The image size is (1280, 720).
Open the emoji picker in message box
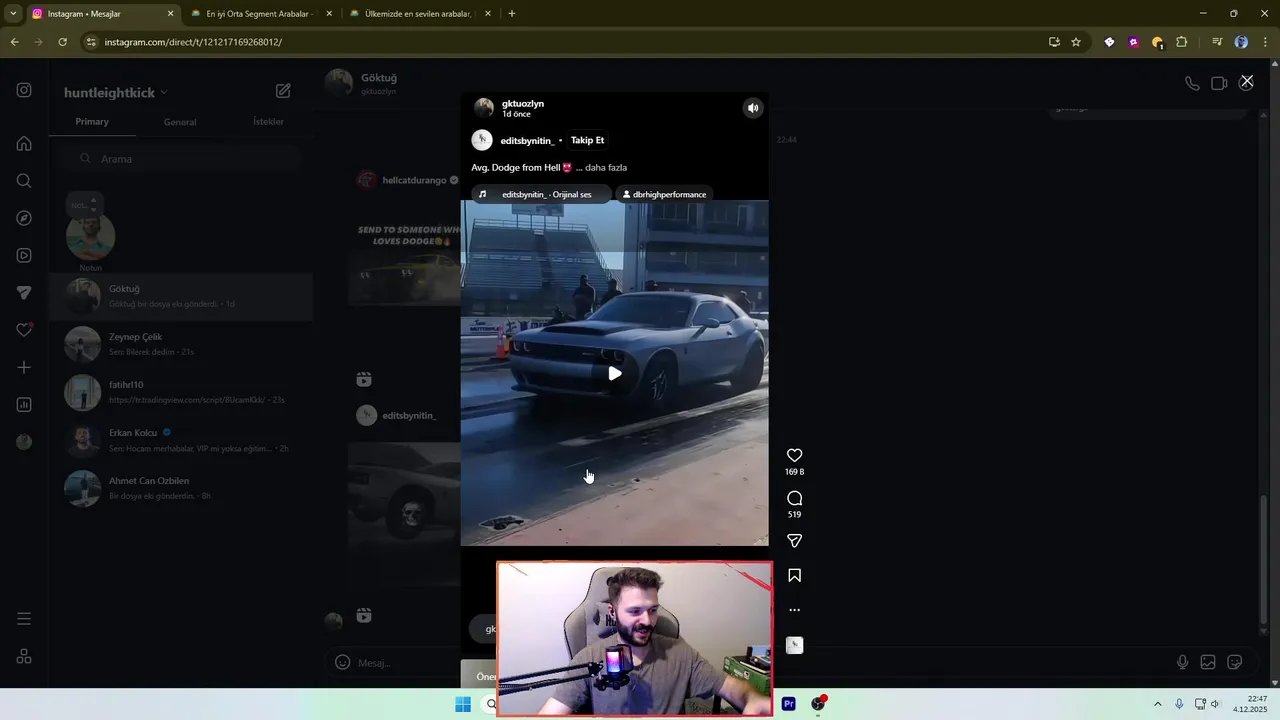(342, 662)
